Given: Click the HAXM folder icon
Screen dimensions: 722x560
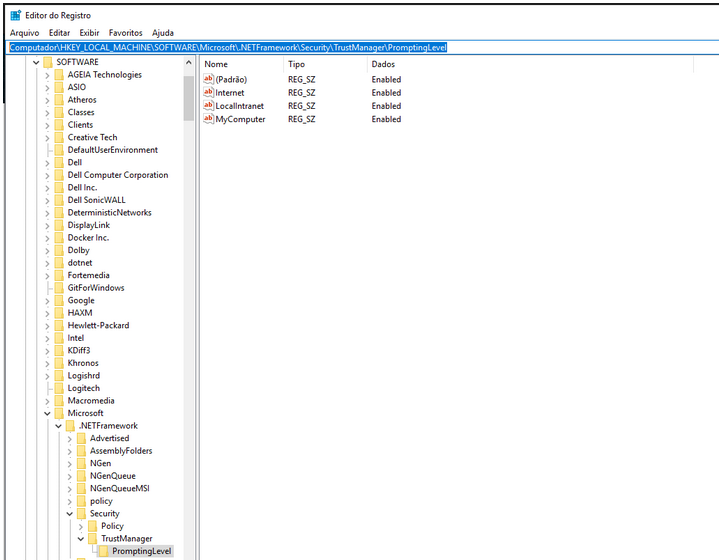Looking at the screenshot, I should click(x=59, y=313).
